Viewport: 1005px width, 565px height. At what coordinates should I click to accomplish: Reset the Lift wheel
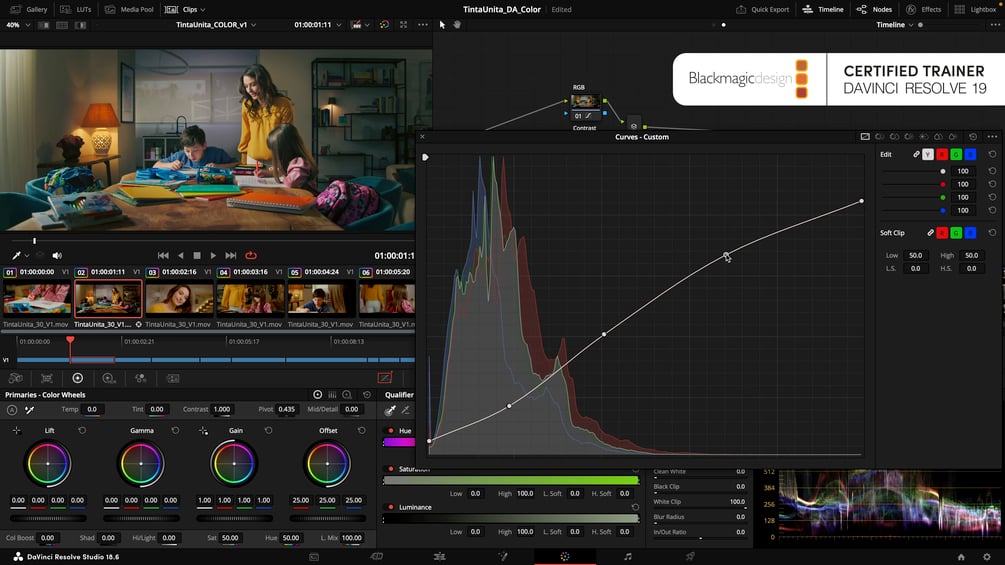point(82,430)
